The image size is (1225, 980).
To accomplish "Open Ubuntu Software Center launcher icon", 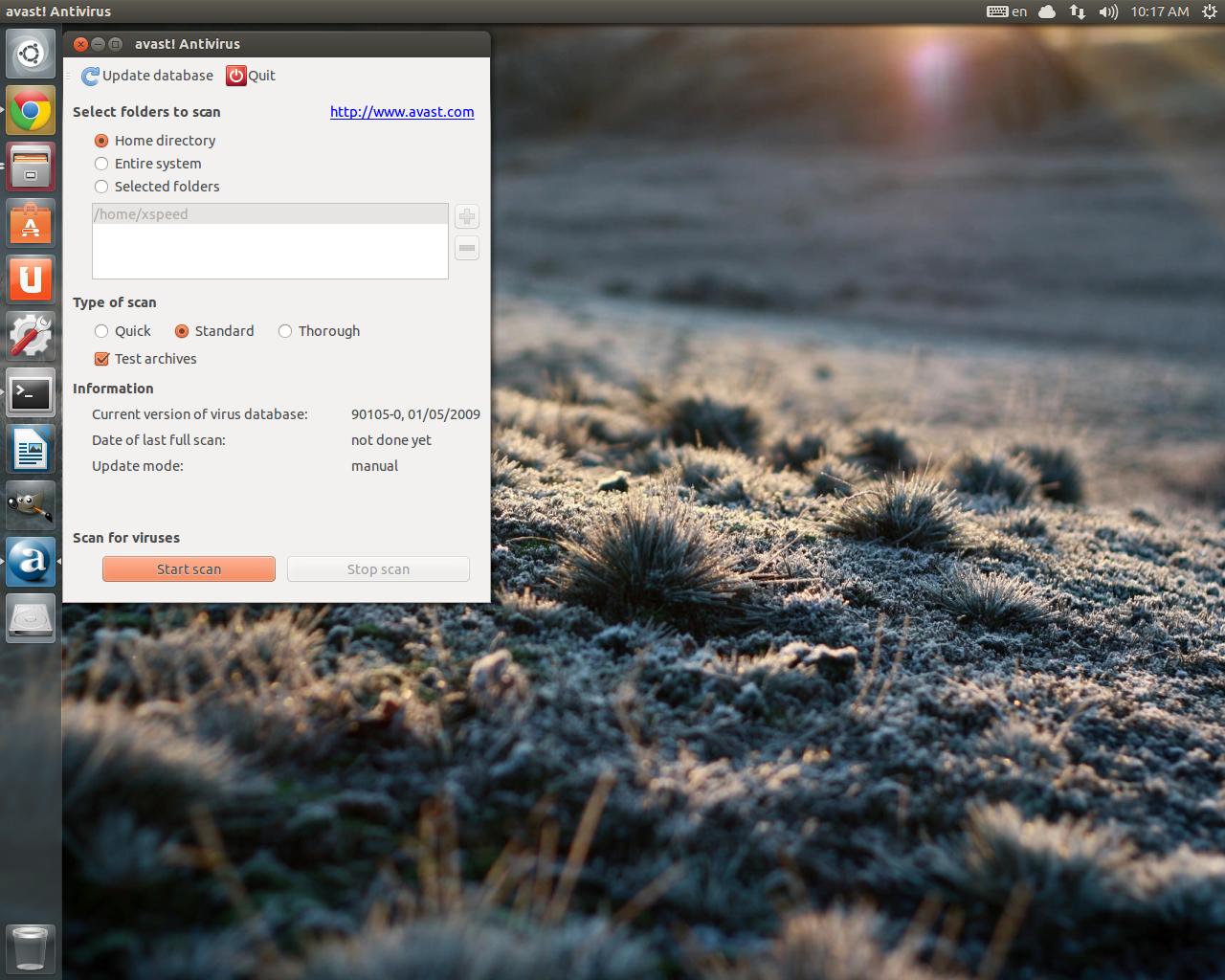I will pyautogui.click(x=31, y=223).
